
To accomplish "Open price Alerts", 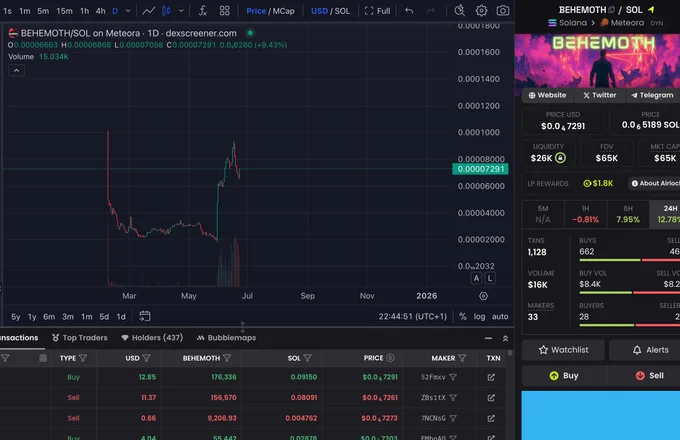I will tap(644, 350).
